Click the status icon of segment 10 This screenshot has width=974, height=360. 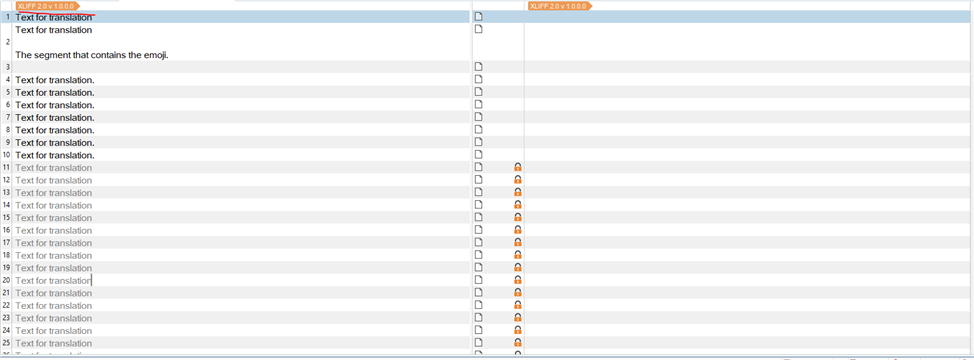478,155
